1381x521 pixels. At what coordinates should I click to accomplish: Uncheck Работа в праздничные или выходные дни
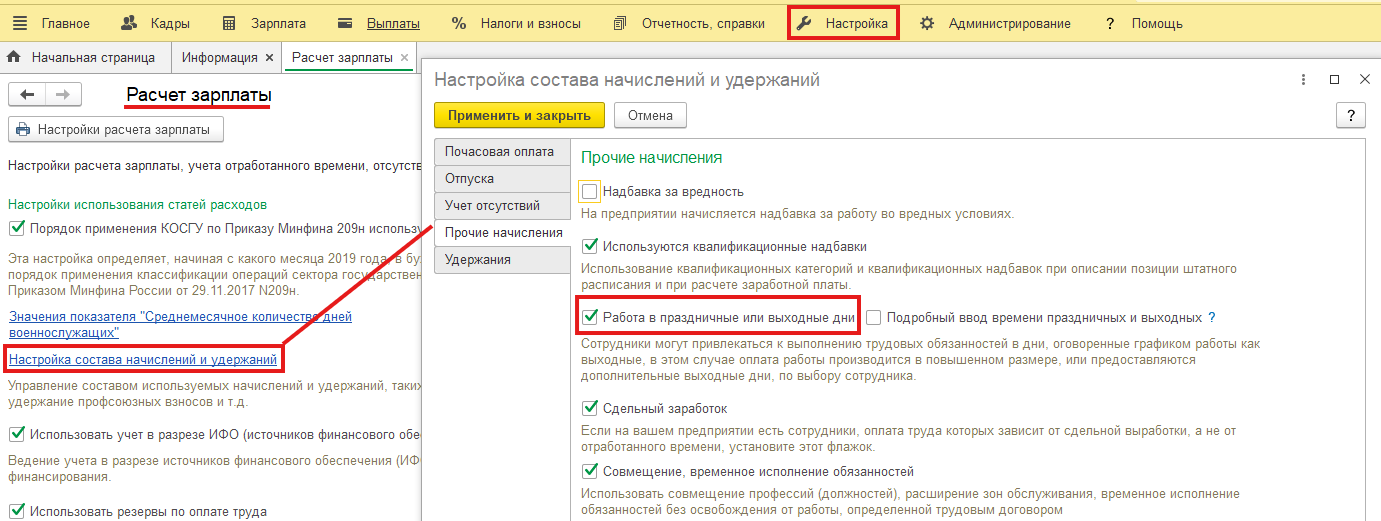point(590,318)
